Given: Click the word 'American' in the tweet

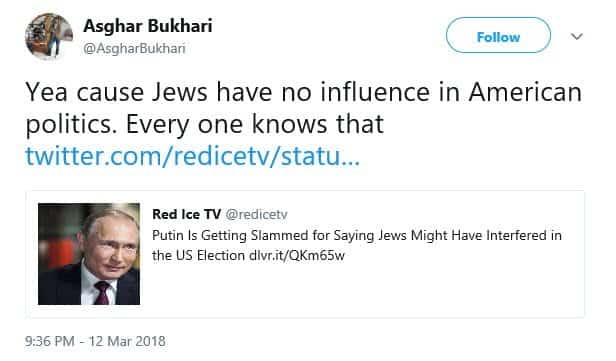Looking at the screenshot, I should [x=525, y=93].
